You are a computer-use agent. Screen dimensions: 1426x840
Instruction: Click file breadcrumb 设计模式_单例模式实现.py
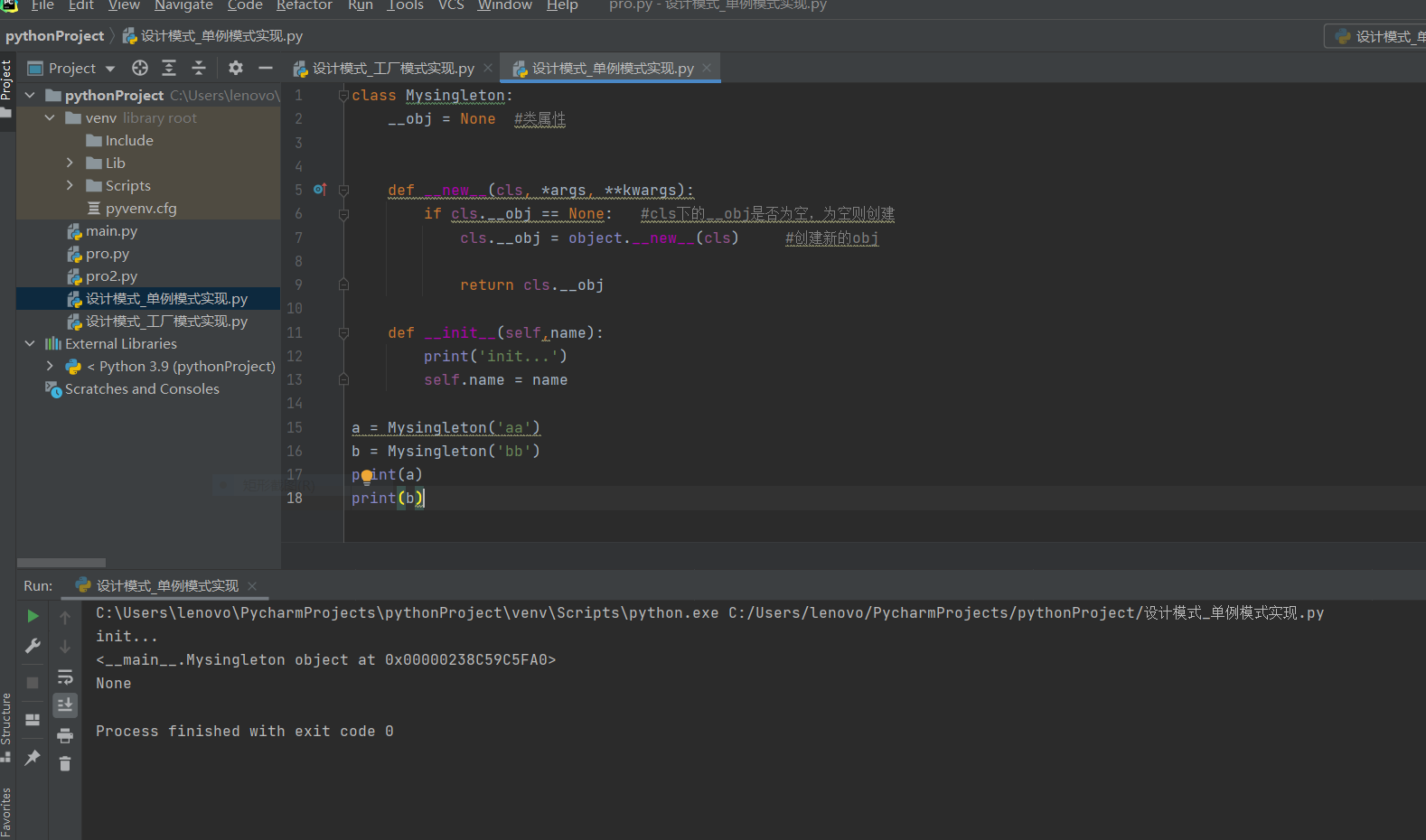213,36
